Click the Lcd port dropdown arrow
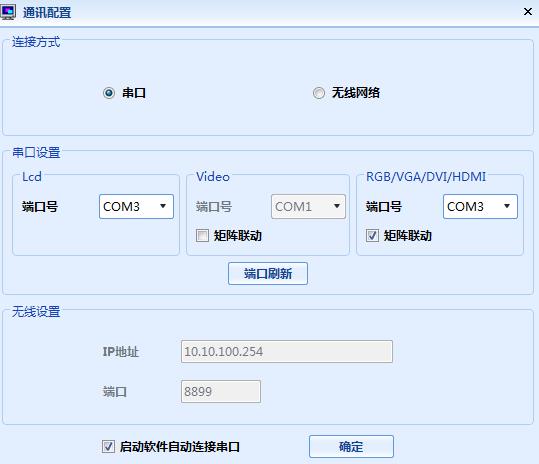 pyautogui.click(x=163, y=206)
